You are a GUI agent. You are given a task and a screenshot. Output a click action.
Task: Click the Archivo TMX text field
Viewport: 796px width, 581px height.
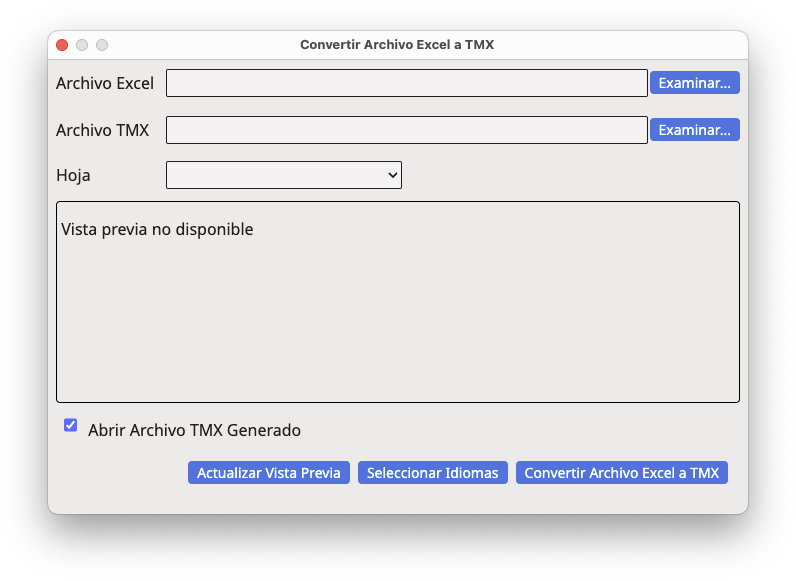tap(407, 130)
